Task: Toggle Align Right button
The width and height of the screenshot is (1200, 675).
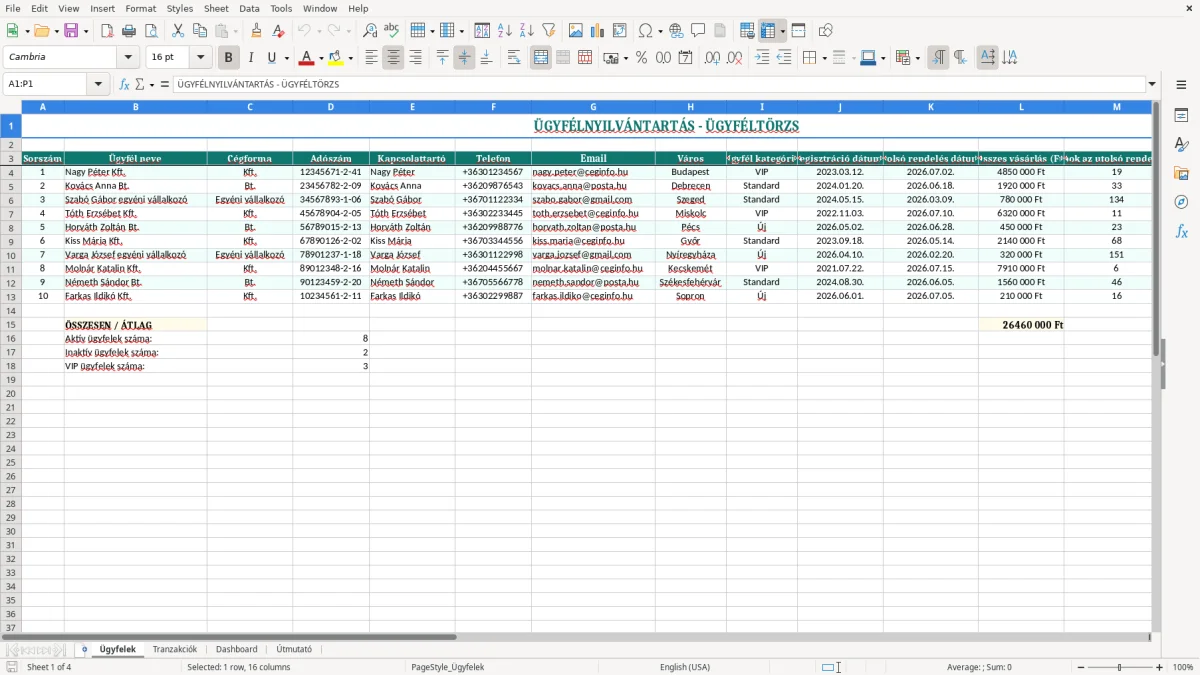Action: click(415, 58)
